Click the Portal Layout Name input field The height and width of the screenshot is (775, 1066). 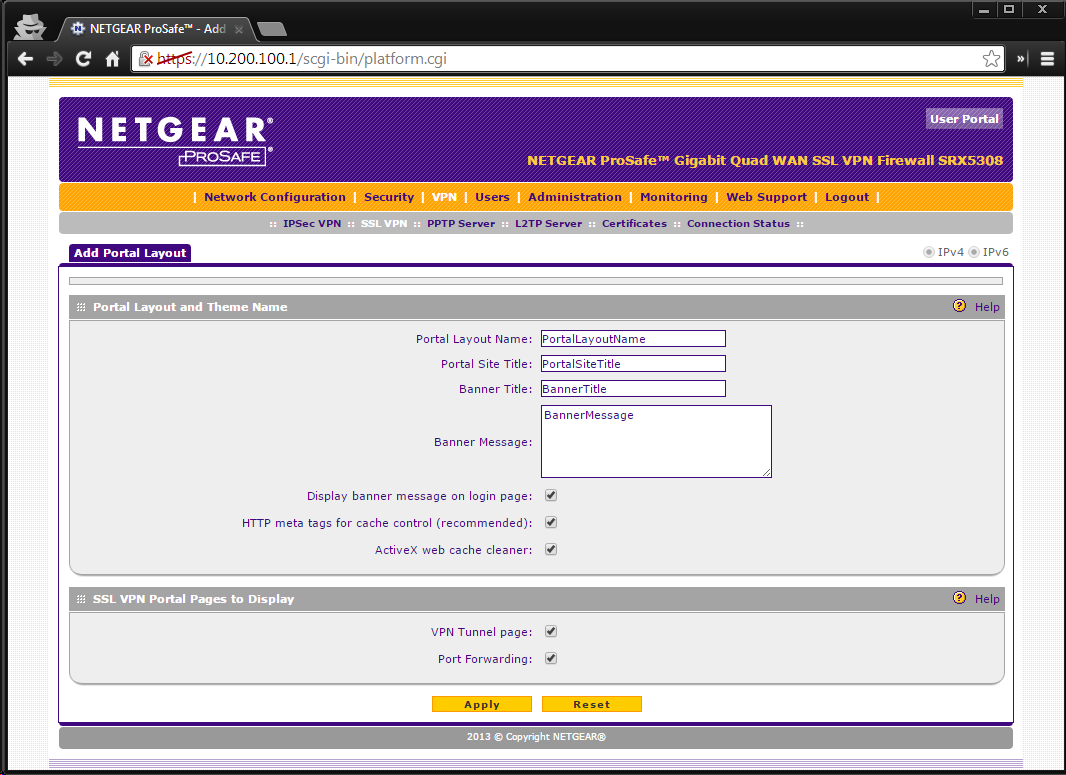point(633,339)
